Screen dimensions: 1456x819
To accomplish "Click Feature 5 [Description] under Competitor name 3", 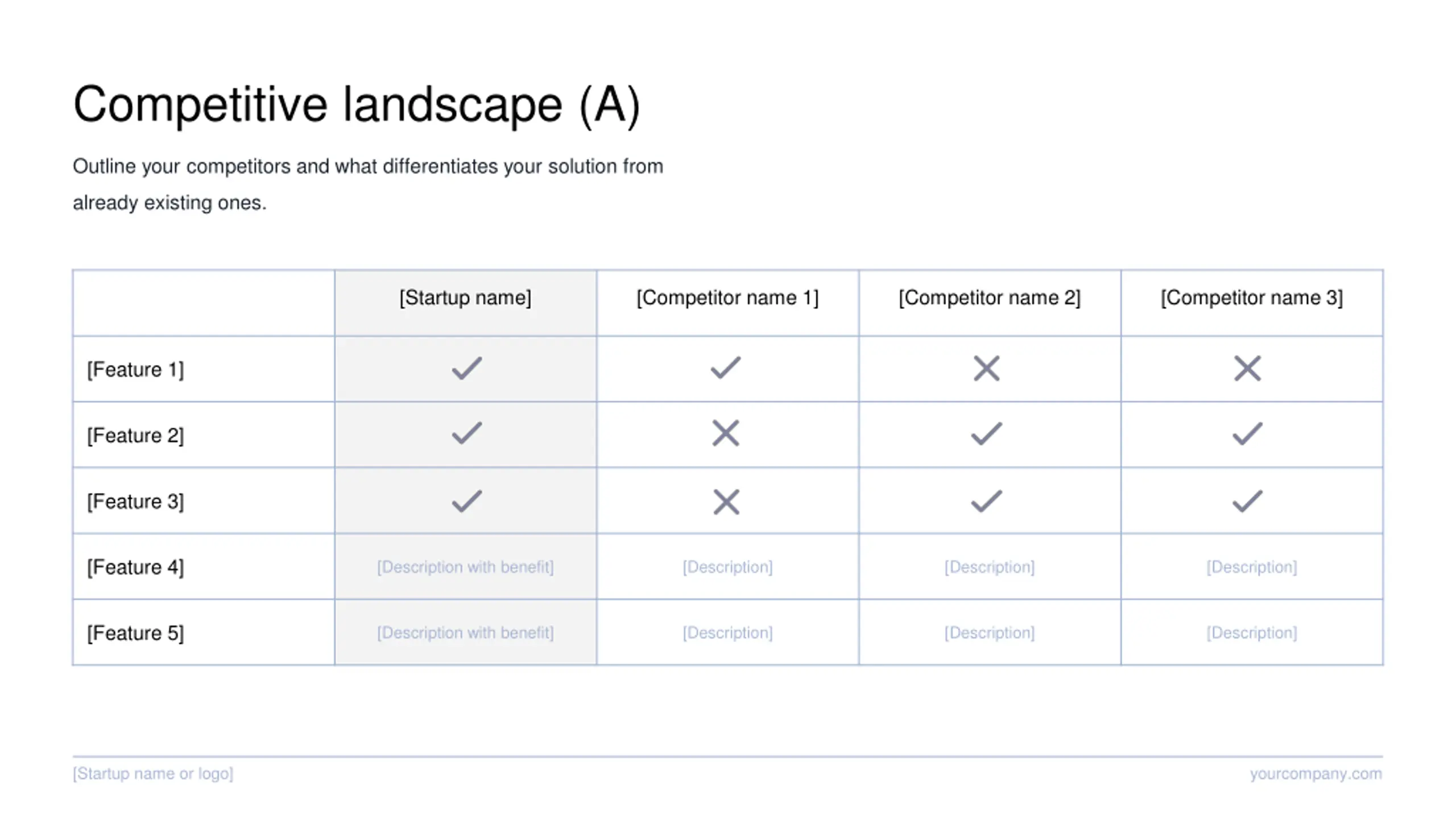I will tap(1252, 632).
